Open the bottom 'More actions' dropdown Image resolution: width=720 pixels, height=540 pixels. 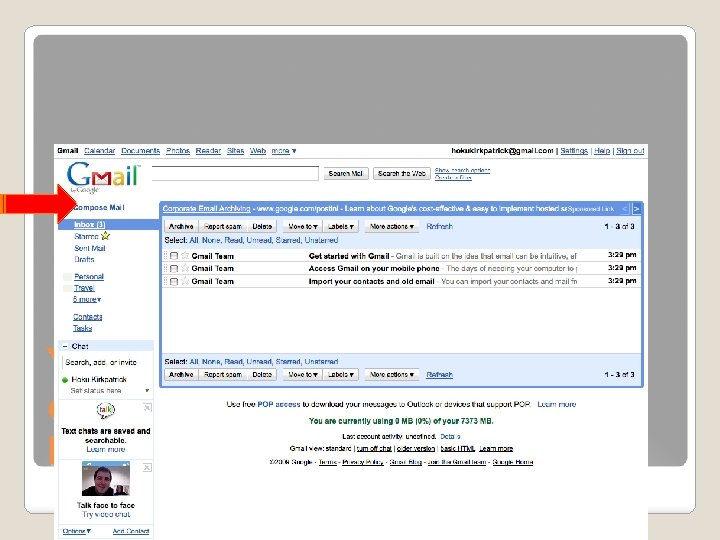coord(392,375)
